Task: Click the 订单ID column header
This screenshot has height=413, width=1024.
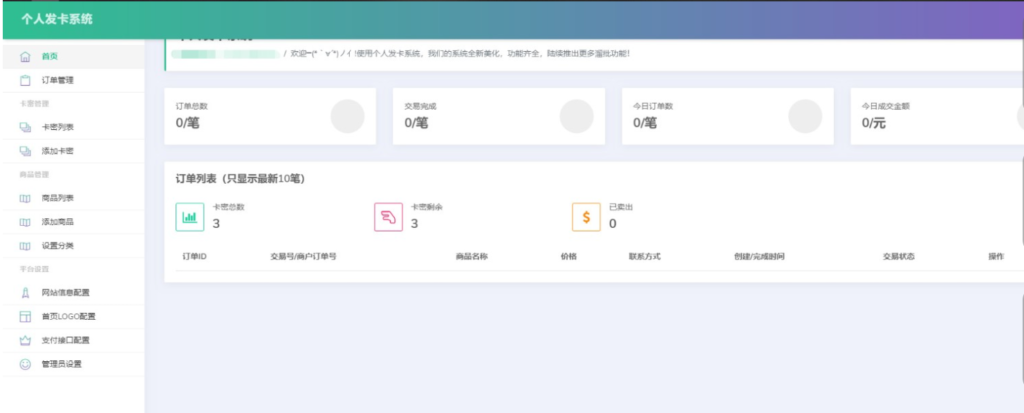Action: tap(194, 257)
